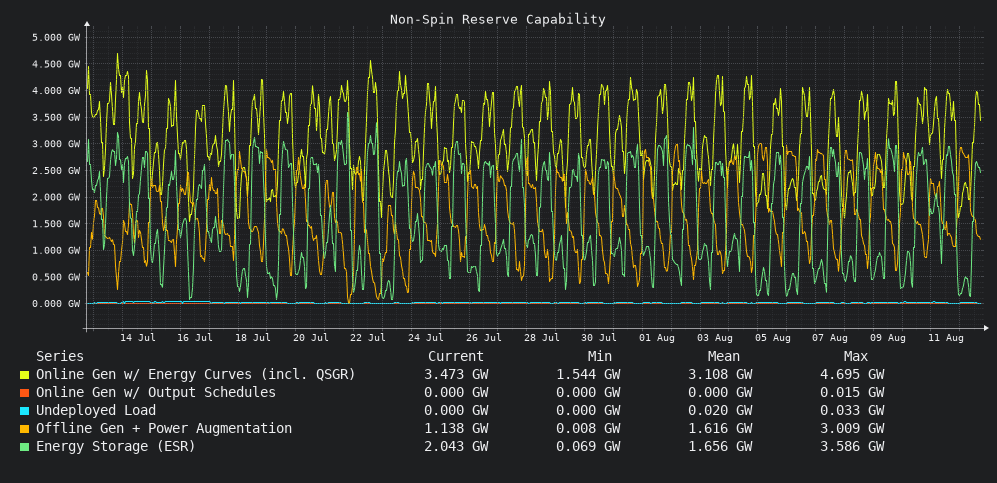The image size is (997, 483).
Task: Click the amber Offline Gen + Power Augmentation swatch
Action: 25,428
